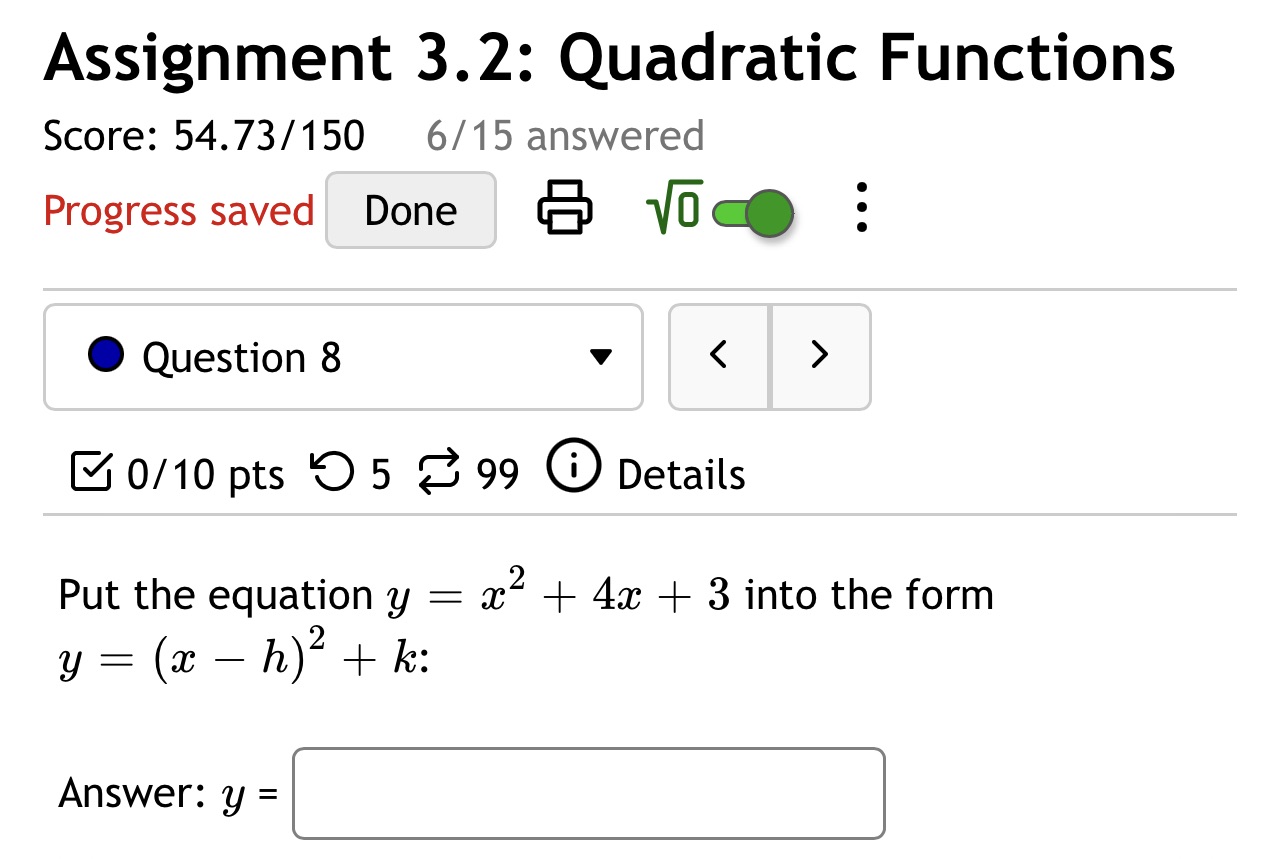
Task: Click the Details link
Action: click(x=681, y=475)
